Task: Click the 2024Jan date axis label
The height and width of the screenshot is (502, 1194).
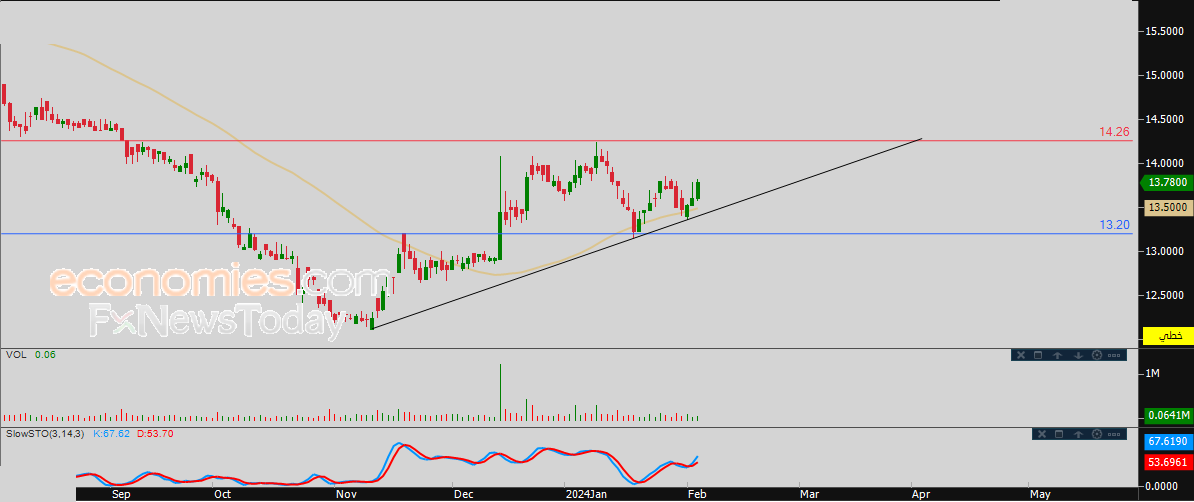Action: tap(587, 494)
